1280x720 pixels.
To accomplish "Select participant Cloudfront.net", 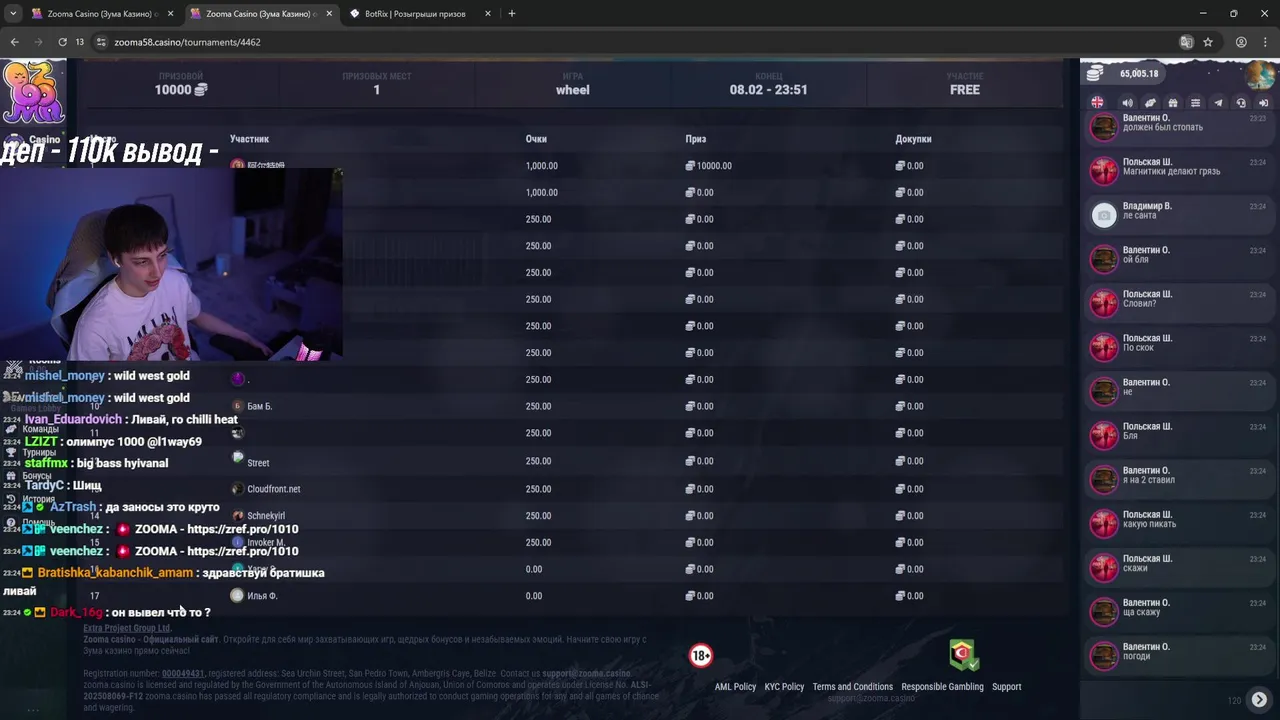I will [x=274, y=489].
